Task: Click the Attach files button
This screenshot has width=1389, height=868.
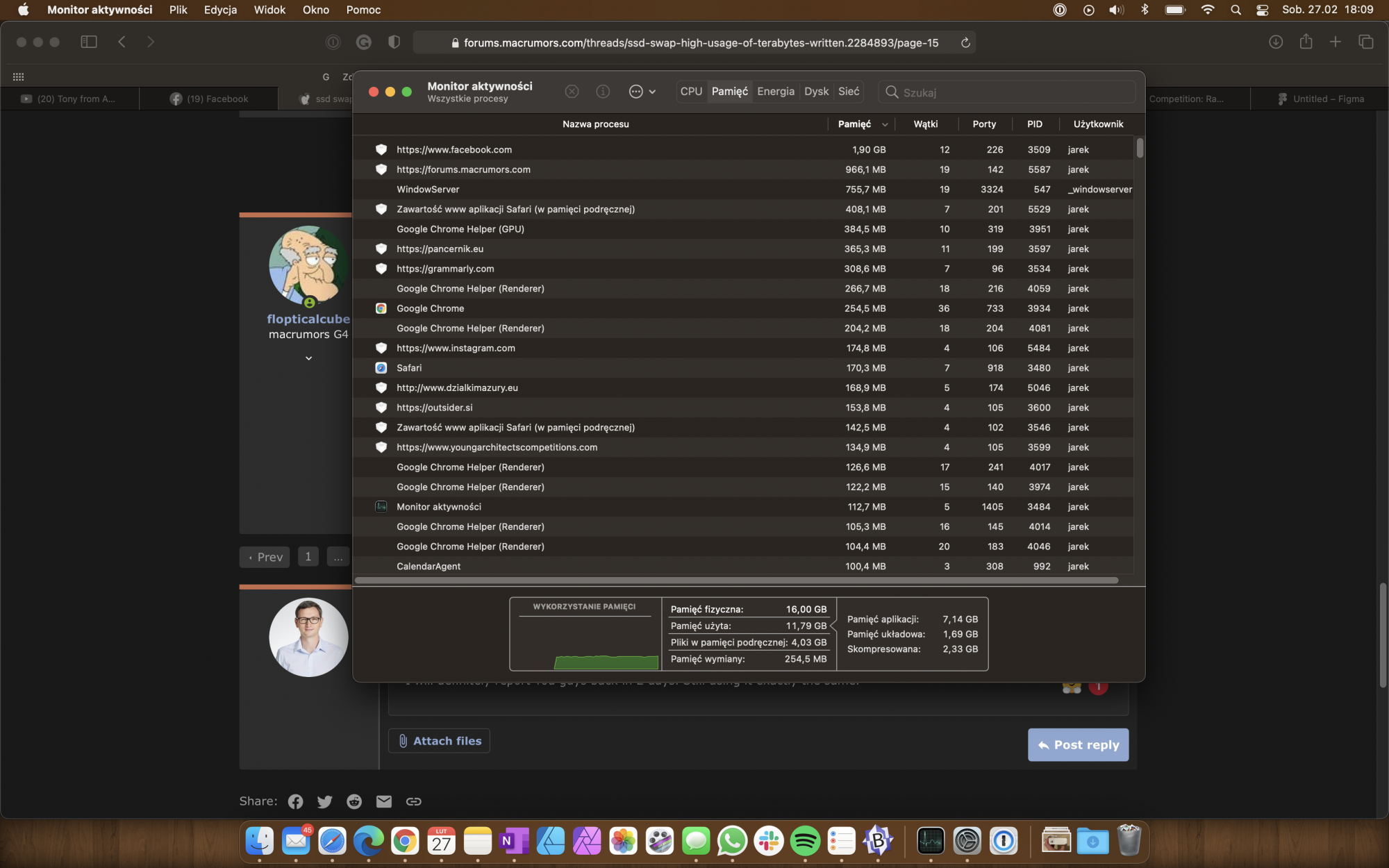Action: 439,741
